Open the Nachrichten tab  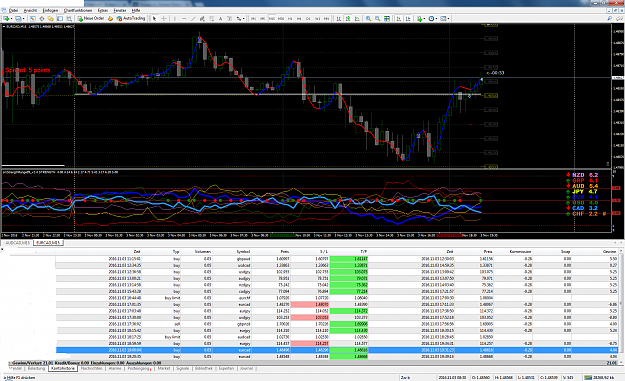click(x=91, y=369)
